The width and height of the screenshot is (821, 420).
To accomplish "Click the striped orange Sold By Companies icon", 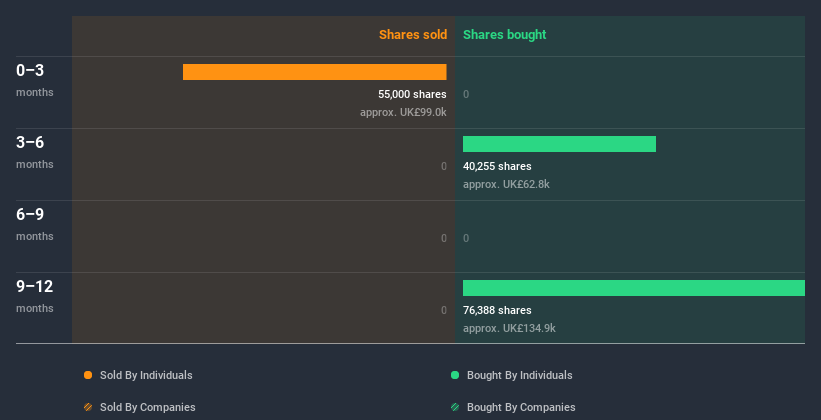I will [88, 407].
